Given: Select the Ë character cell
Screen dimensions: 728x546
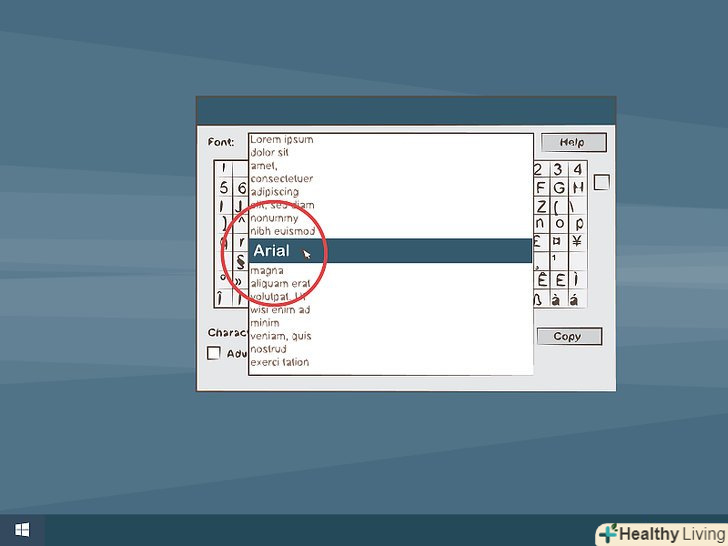Looking at the screenshot, I should click(560, 280).
